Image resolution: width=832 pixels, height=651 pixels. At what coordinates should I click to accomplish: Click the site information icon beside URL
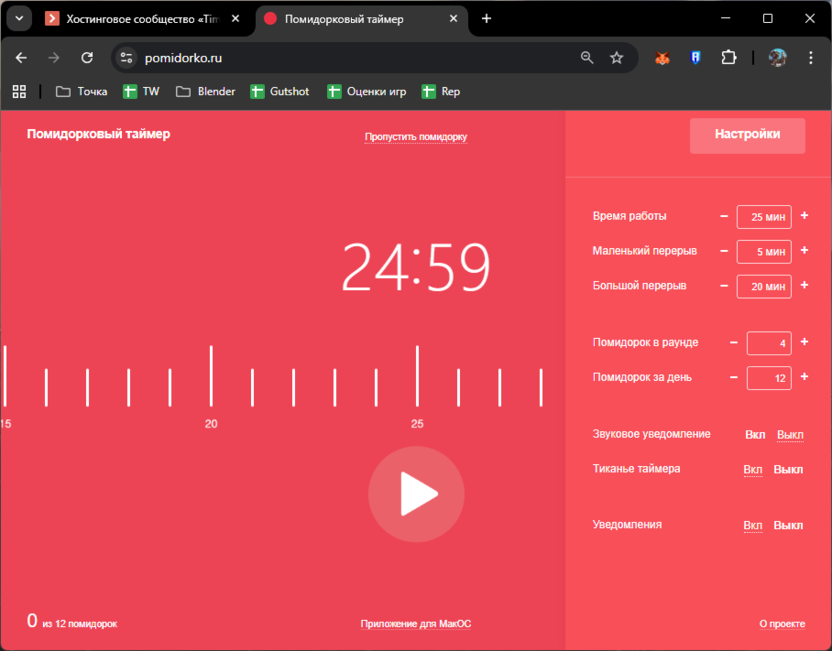[126, 57]
